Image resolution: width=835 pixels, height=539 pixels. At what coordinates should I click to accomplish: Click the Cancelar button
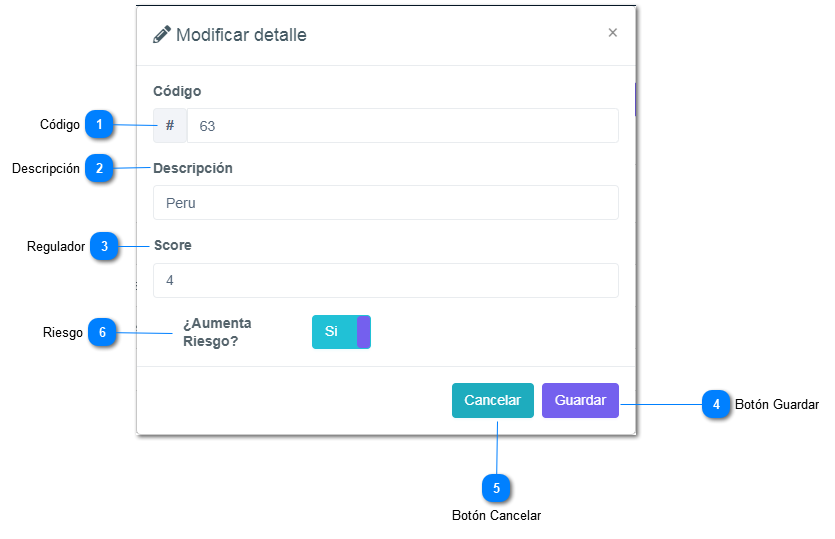tap(493, 400)
